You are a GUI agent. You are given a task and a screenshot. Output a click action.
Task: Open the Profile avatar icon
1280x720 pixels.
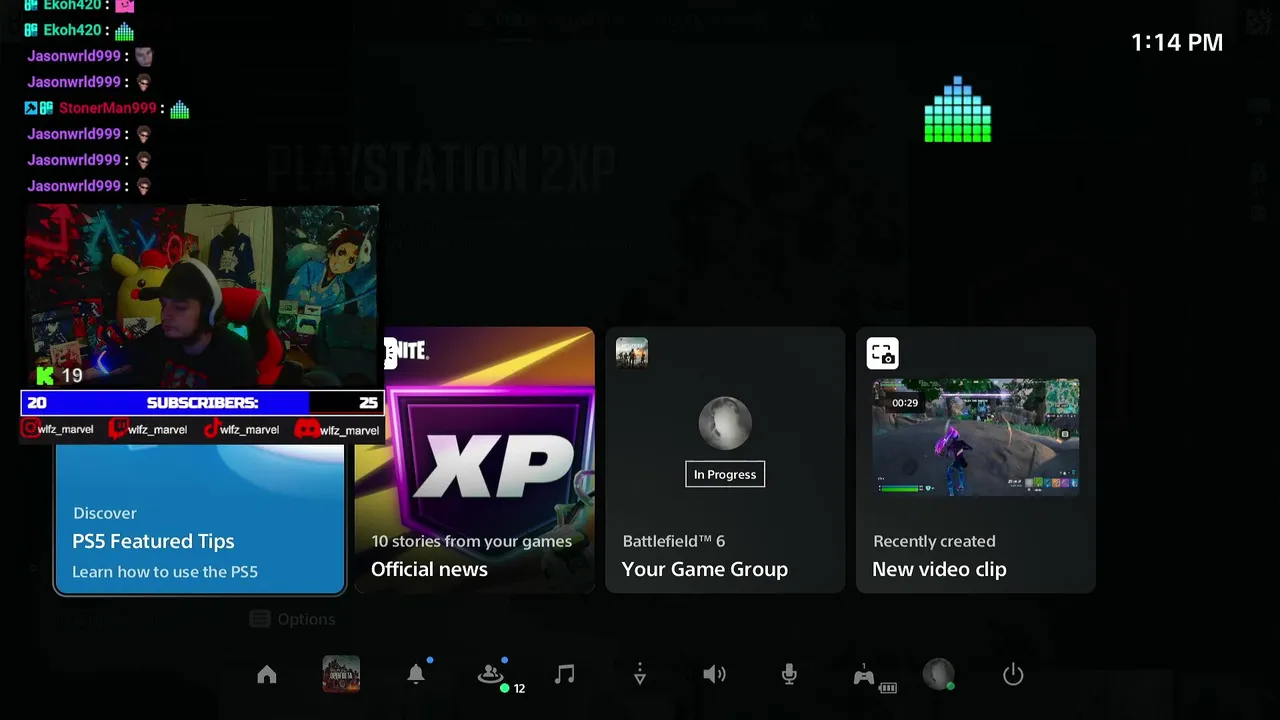click(x=938, y=674)
